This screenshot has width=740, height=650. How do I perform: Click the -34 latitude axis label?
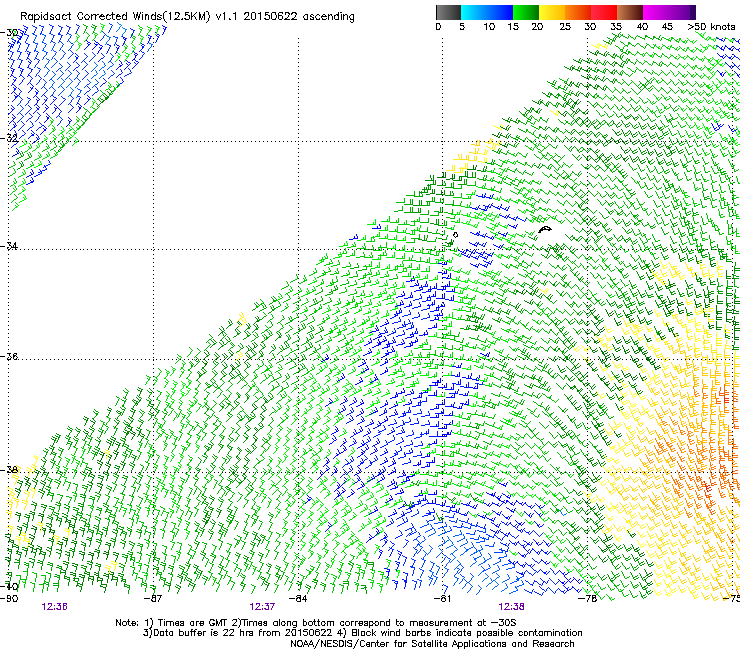pyautogui.click(x=9, y=246)
